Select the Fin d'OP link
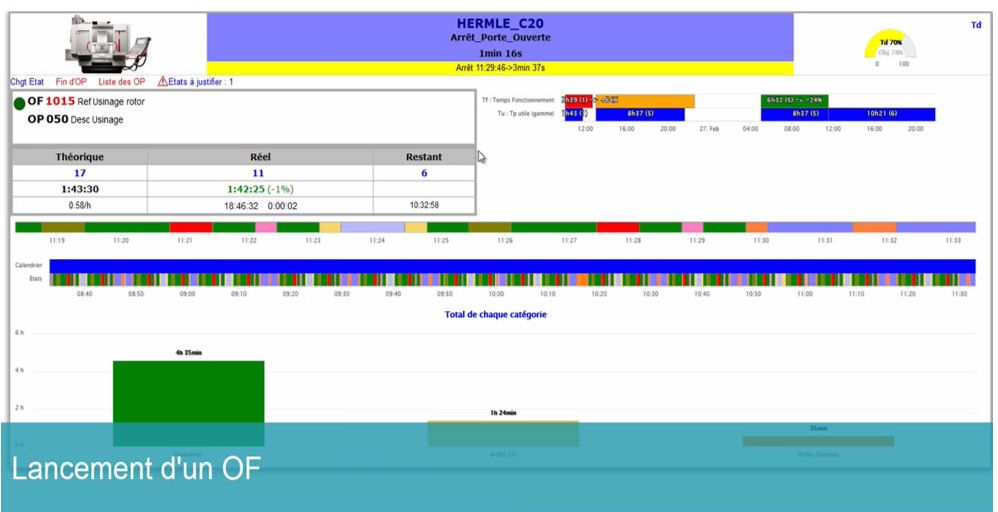 72,82
